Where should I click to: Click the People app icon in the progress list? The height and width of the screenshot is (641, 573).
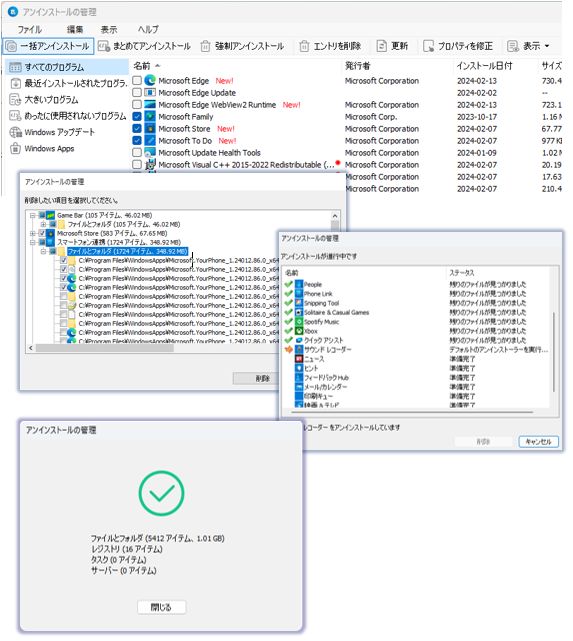tap(299, 285)
